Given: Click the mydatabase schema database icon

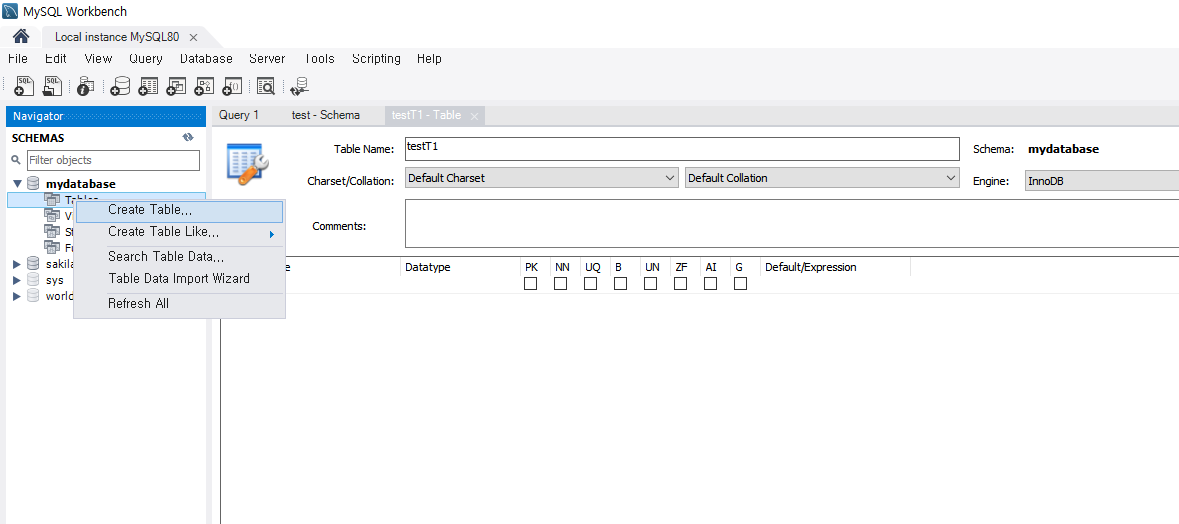Looking at the screenshot, I should (33, 183).
